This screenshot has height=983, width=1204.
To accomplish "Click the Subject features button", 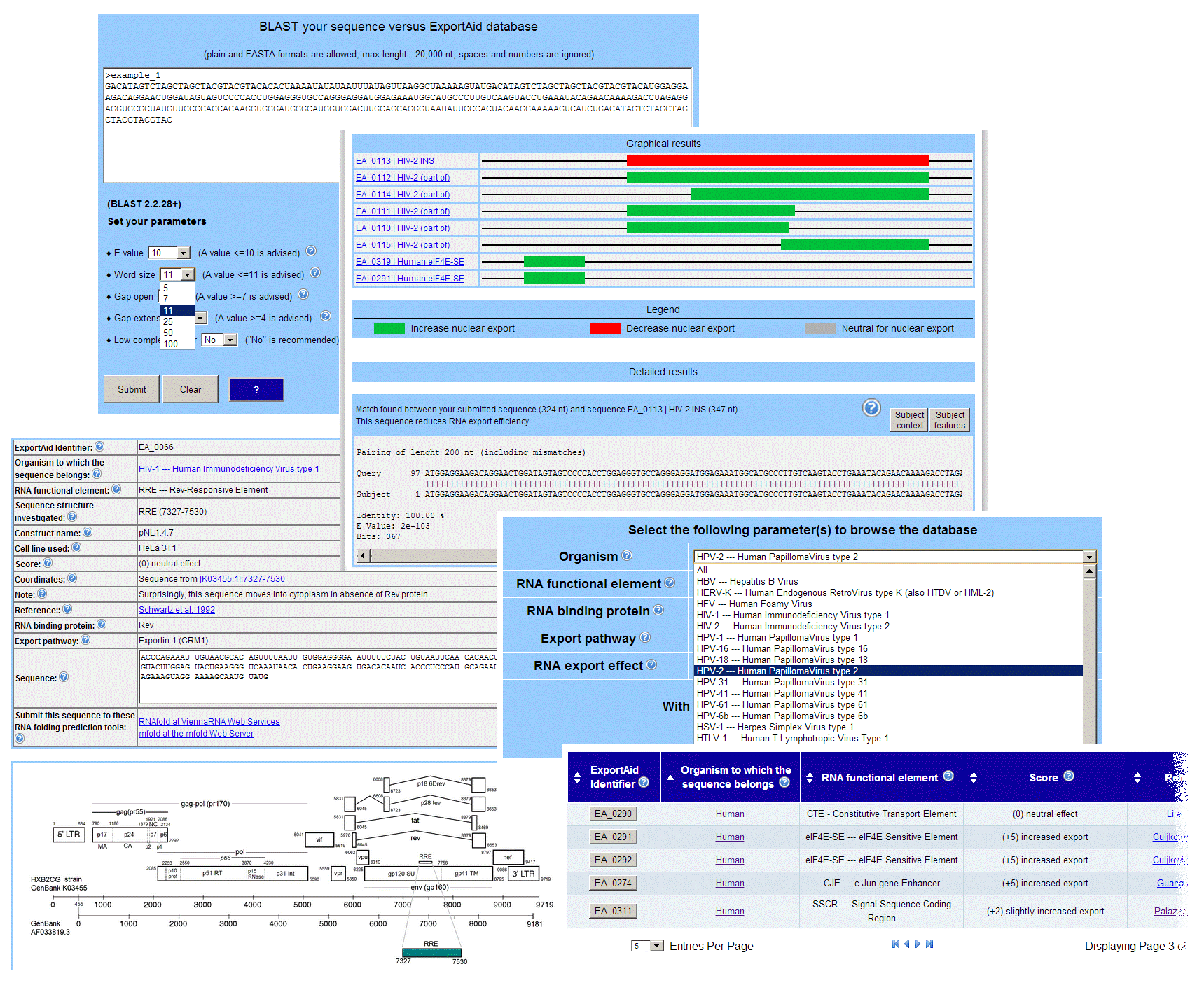I will coord(950,420).
